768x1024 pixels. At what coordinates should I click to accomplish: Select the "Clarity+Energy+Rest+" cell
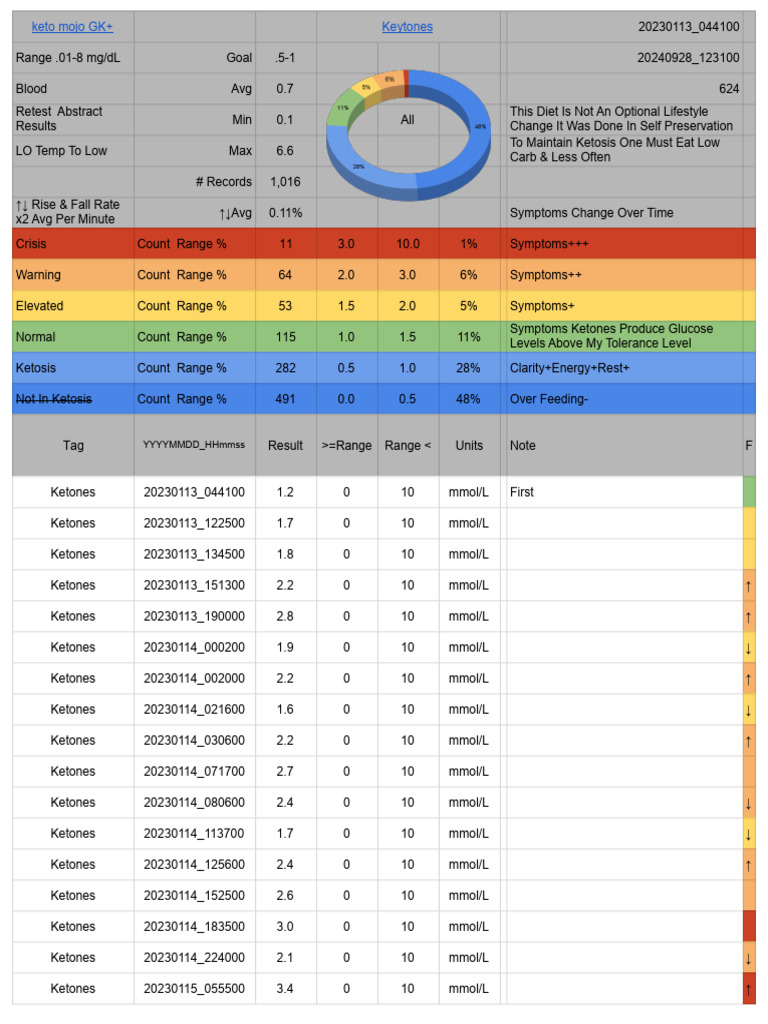[625, 368]
